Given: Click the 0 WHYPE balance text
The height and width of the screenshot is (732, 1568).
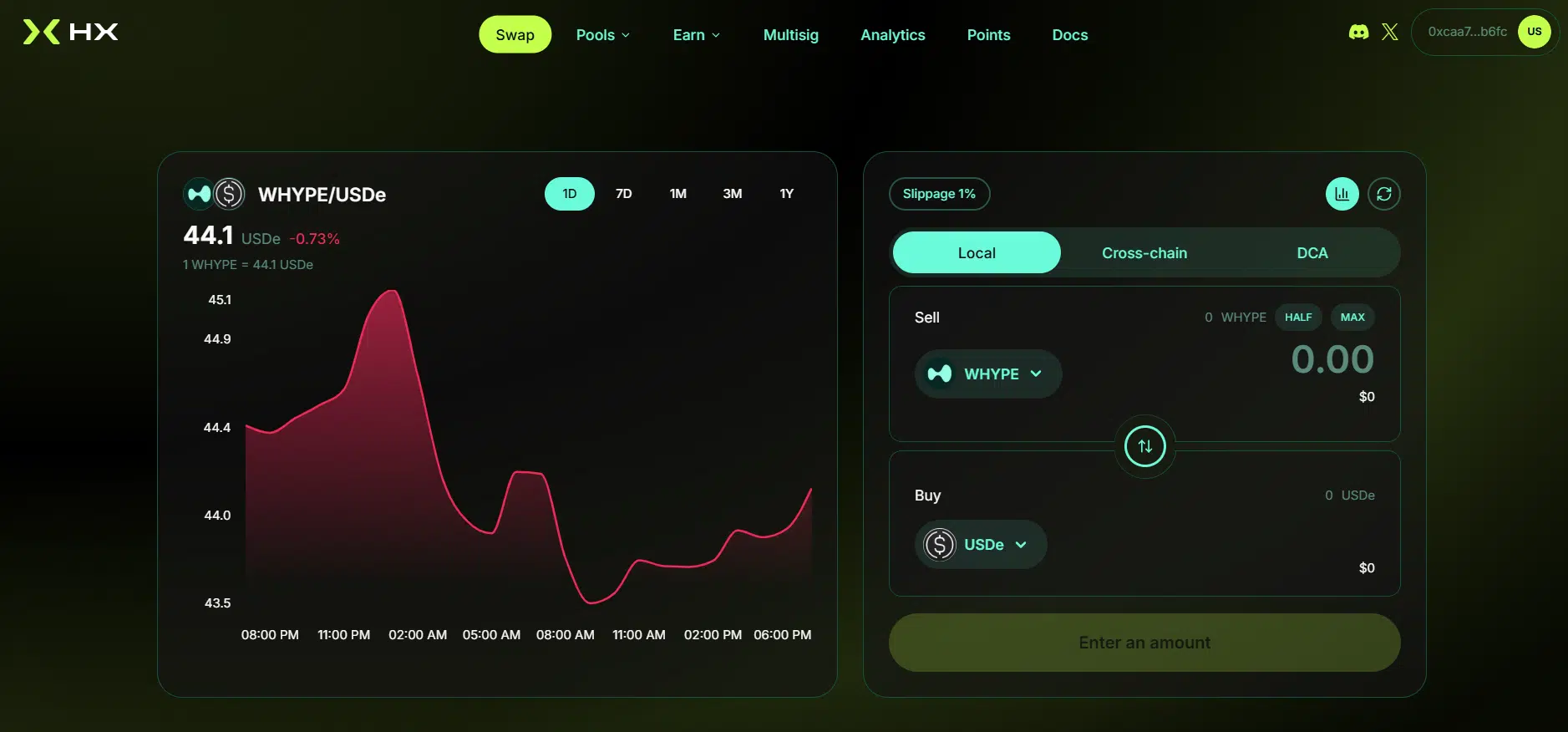Looking at the screenshot, I should click(x=1236, y=318).
